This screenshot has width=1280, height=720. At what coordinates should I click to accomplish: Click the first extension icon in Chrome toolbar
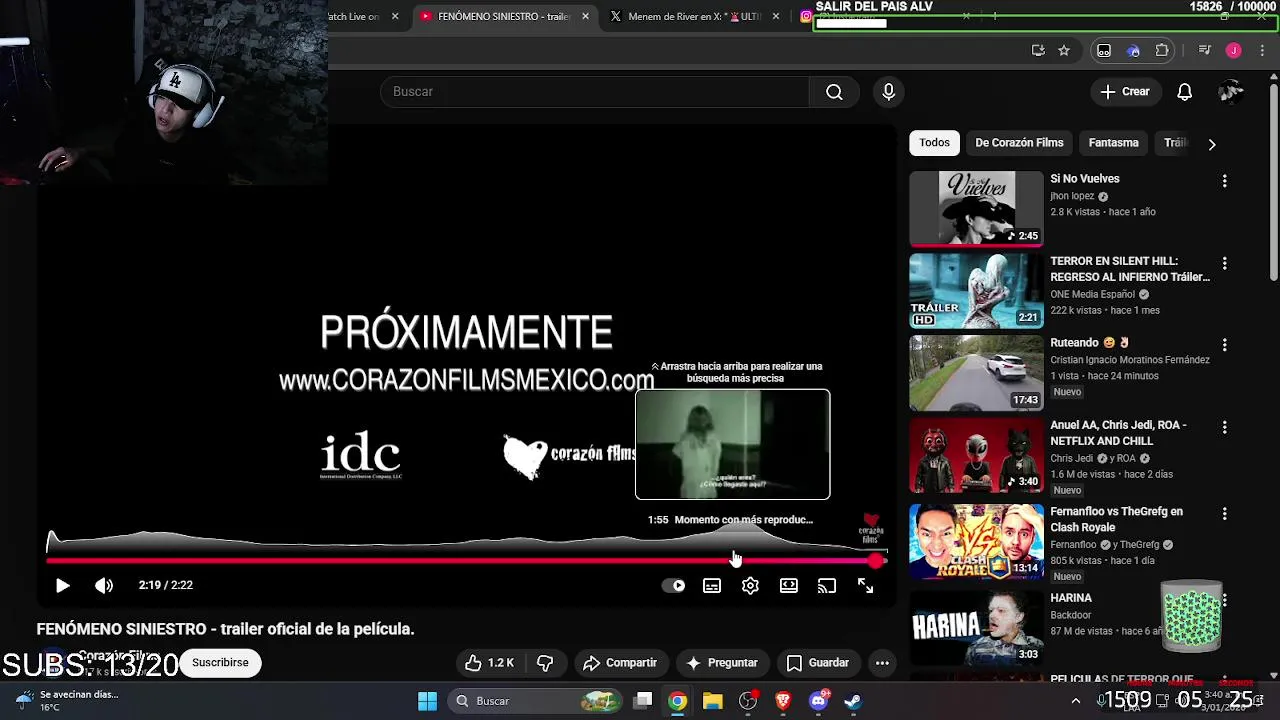pos(1104,51)
